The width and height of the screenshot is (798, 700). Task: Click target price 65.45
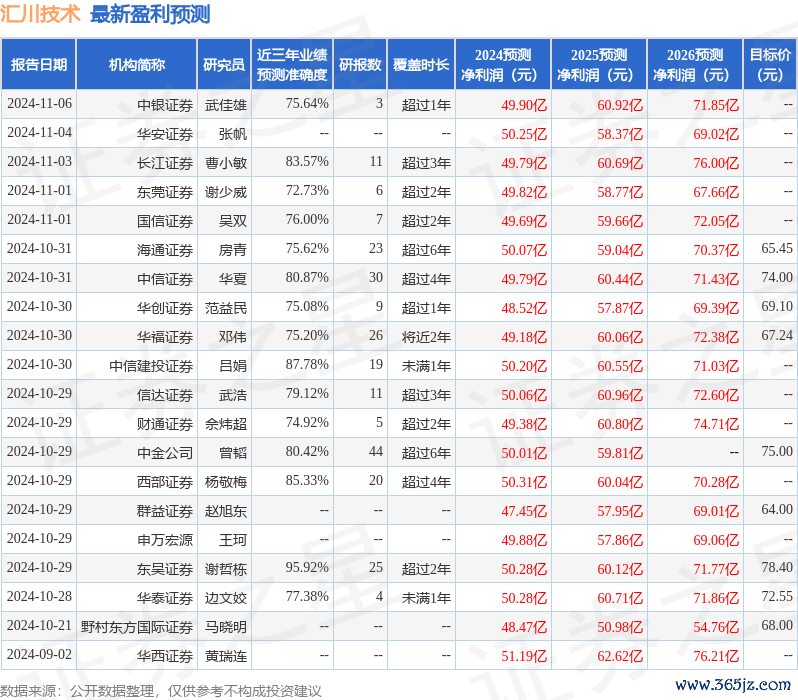777,248
